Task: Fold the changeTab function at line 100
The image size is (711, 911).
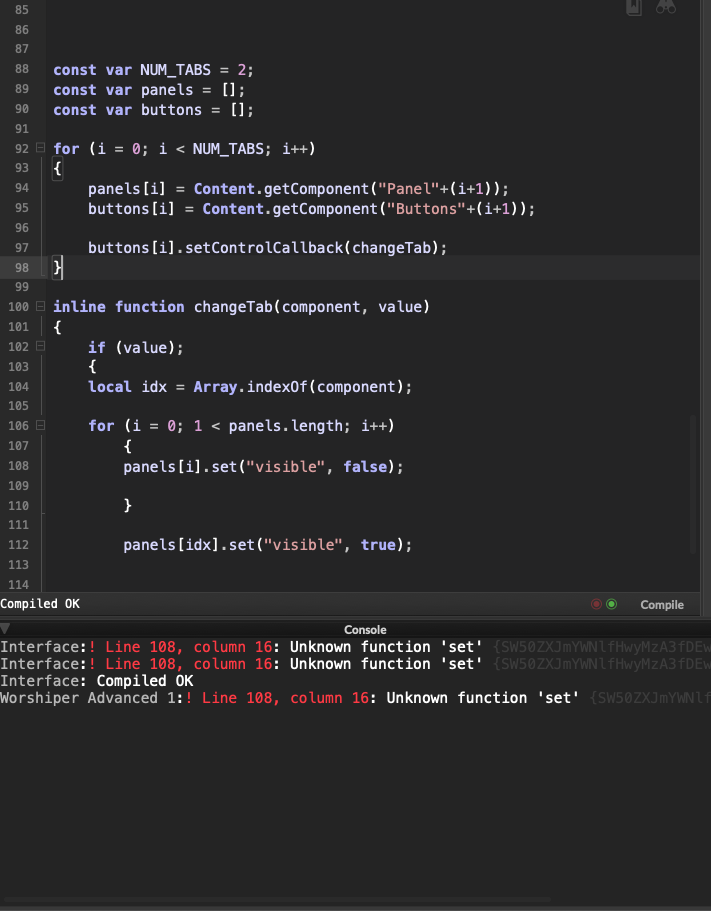Action: tap(40, 306)
